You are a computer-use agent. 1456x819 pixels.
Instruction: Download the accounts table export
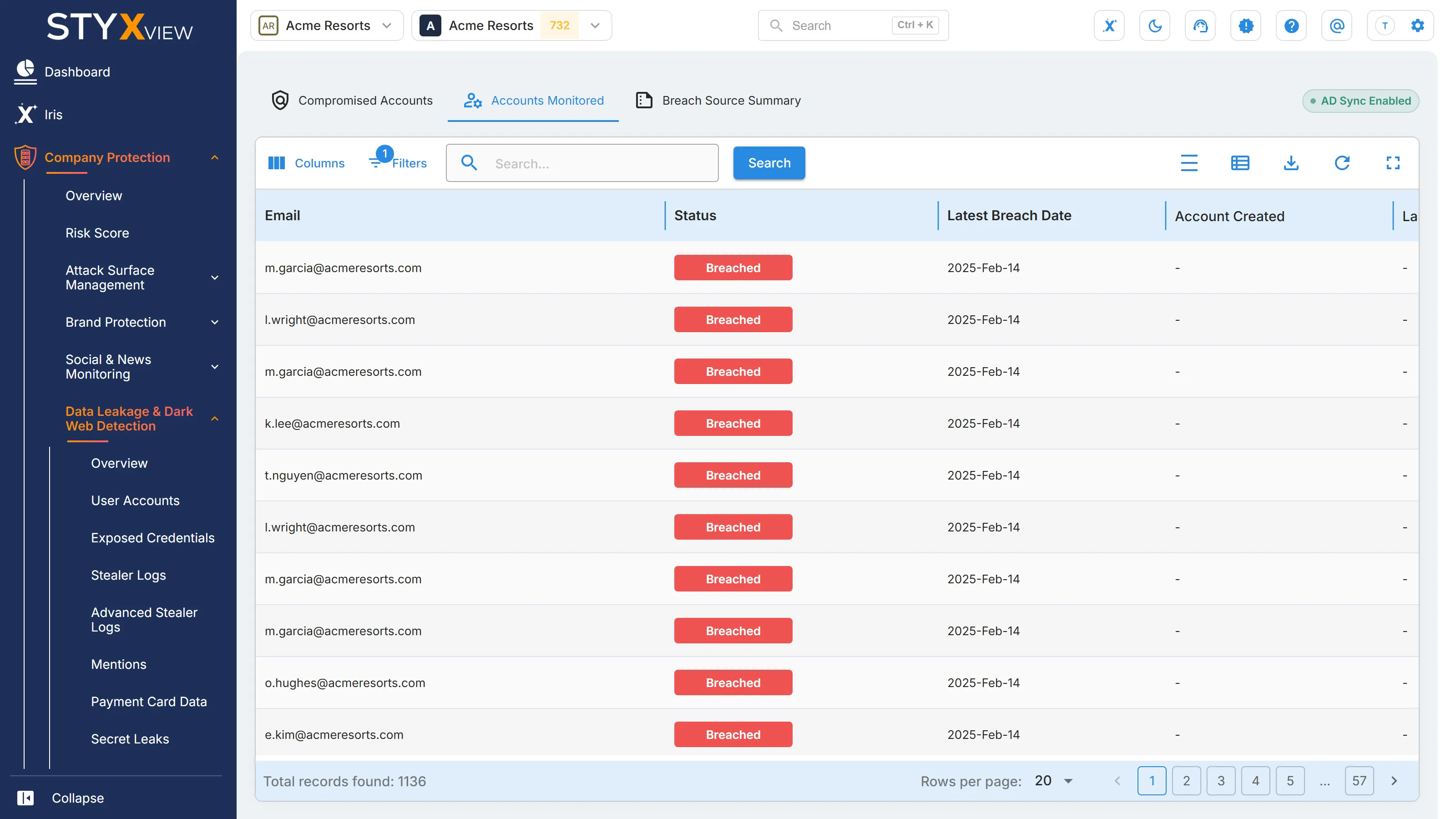click(1291, 163)
